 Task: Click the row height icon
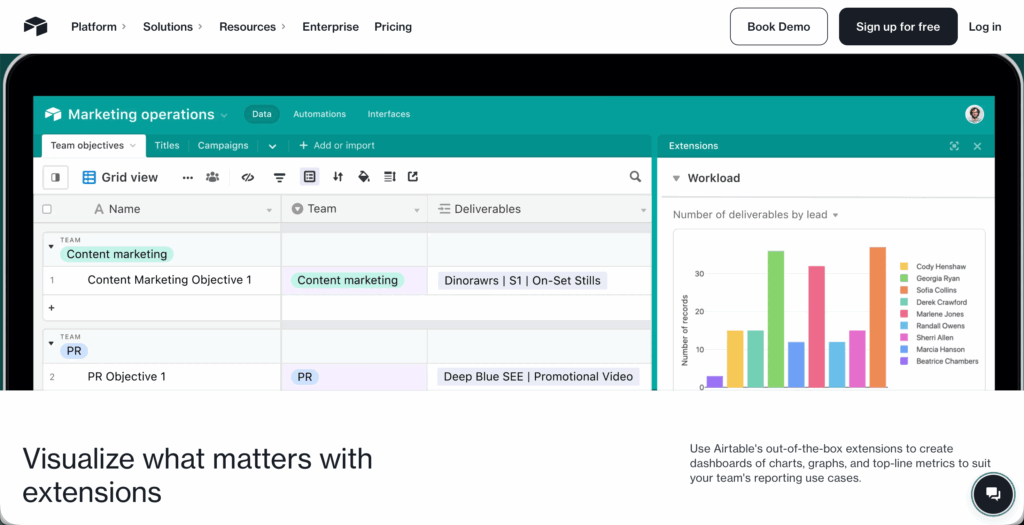(x=390, y=177)
